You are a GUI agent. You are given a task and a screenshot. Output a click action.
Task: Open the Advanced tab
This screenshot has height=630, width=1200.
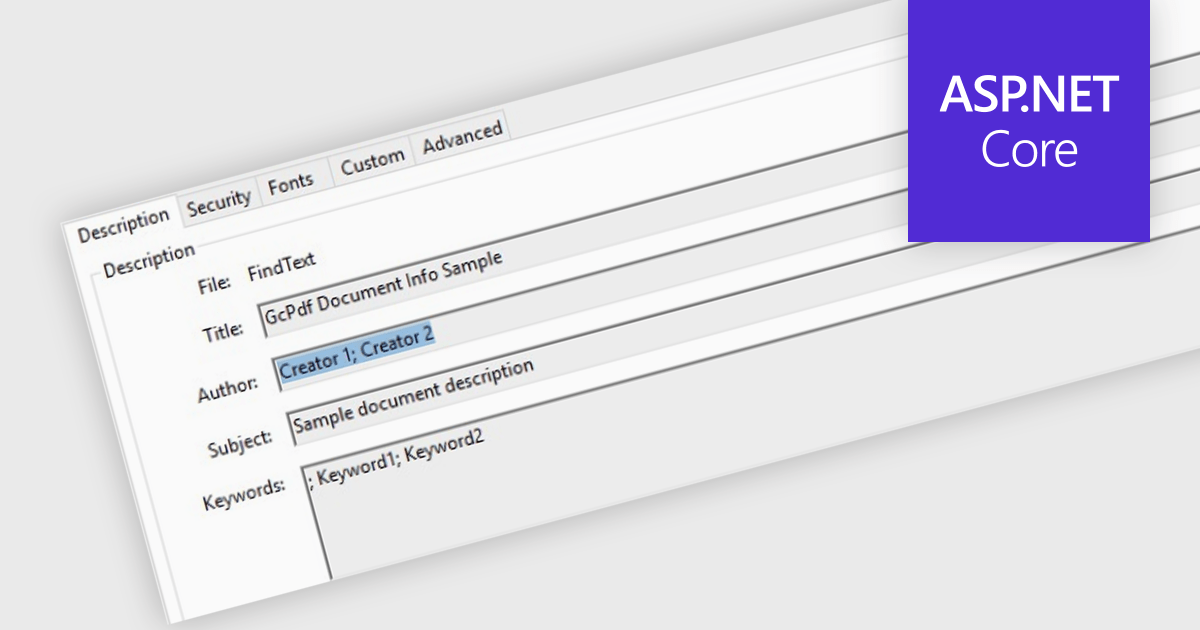click(462, 139)
